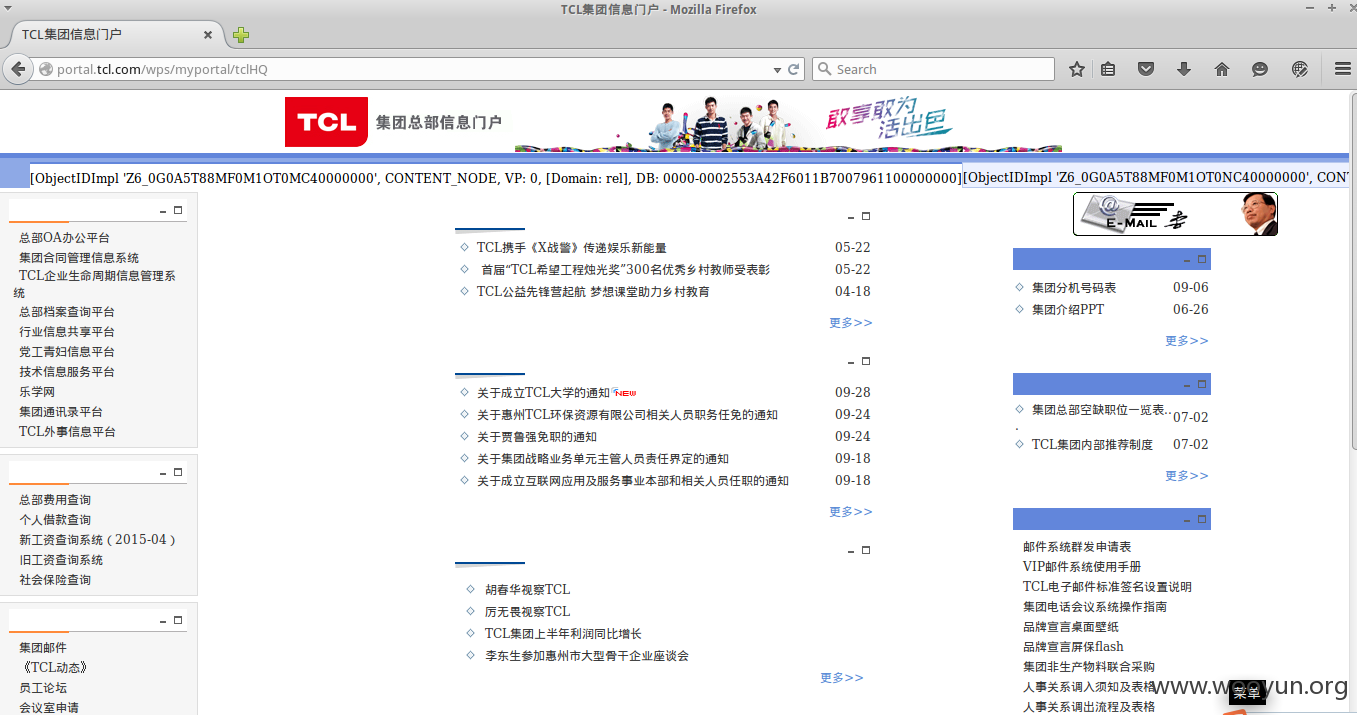
Task: Go back using the Firefox back arrow
Action: pyautogui.click(x=17, y=69)
